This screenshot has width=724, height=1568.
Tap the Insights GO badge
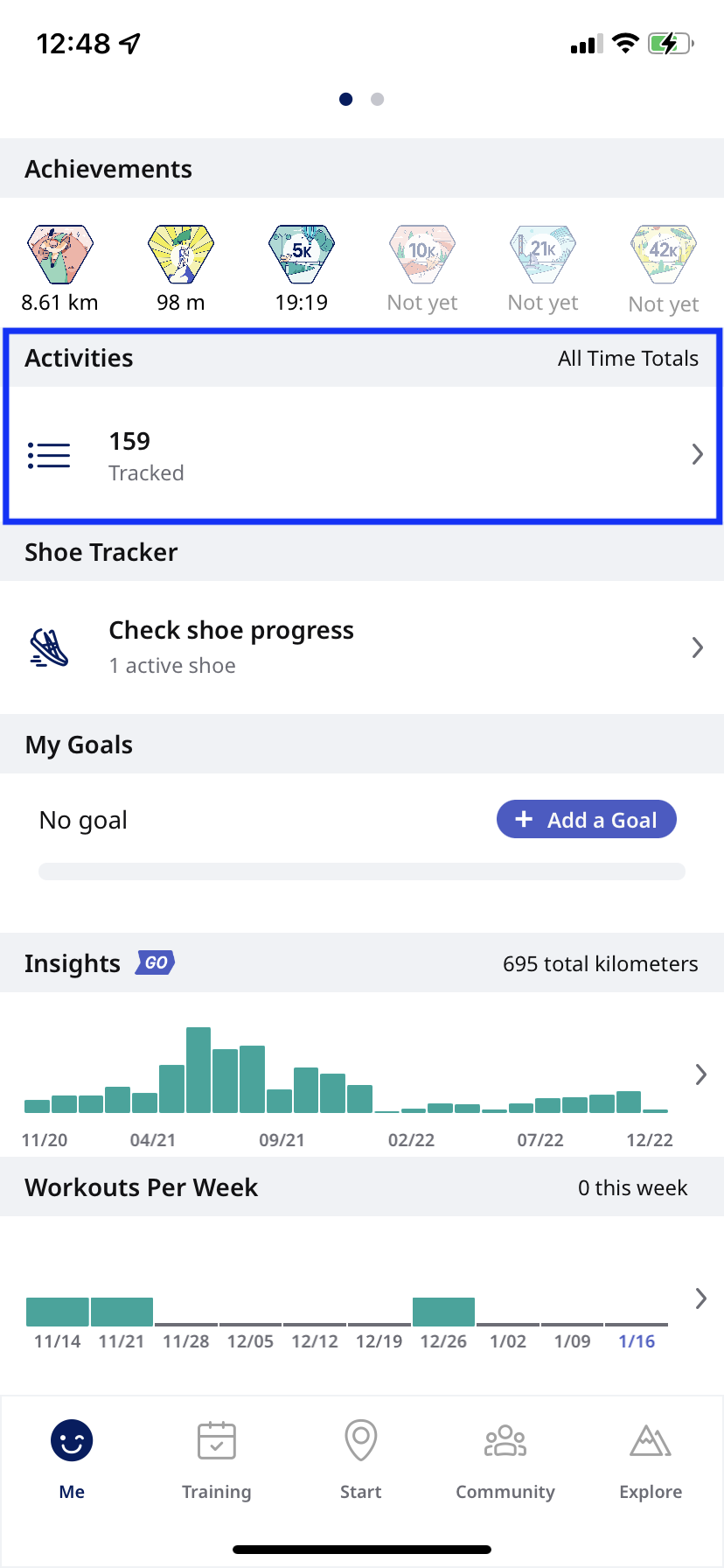click(x=156, y=963)
